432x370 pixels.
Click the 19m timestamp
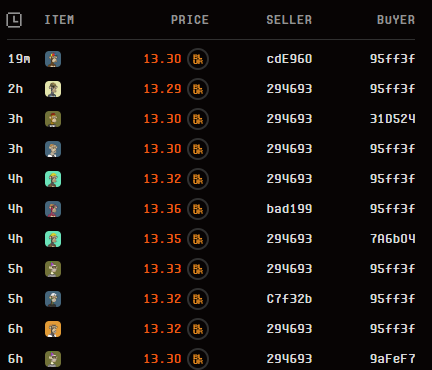pos(19,59)
